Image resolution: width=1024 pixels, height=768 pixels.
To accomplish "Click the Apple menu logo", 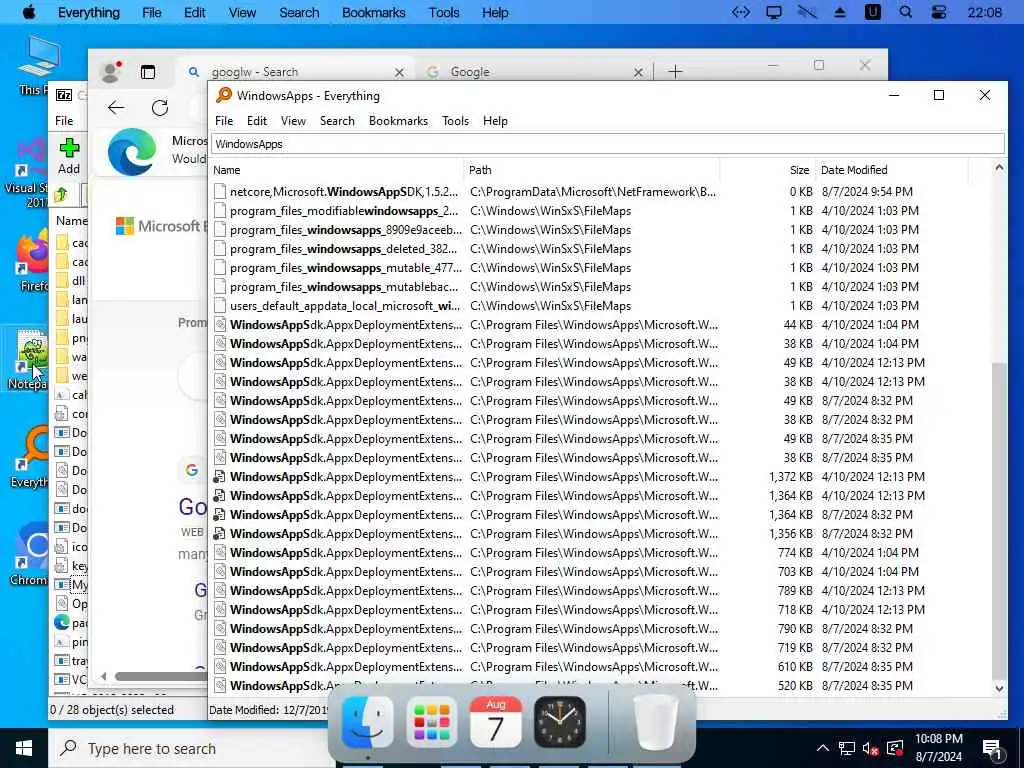I will click(29, 12).
